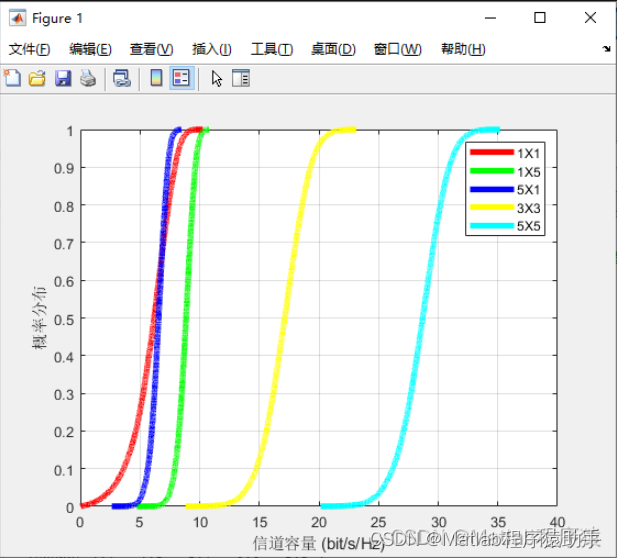Save the figure with the floppy disk icon
The height and width of the screenshot is (558, 617).
tap(63, 78)
